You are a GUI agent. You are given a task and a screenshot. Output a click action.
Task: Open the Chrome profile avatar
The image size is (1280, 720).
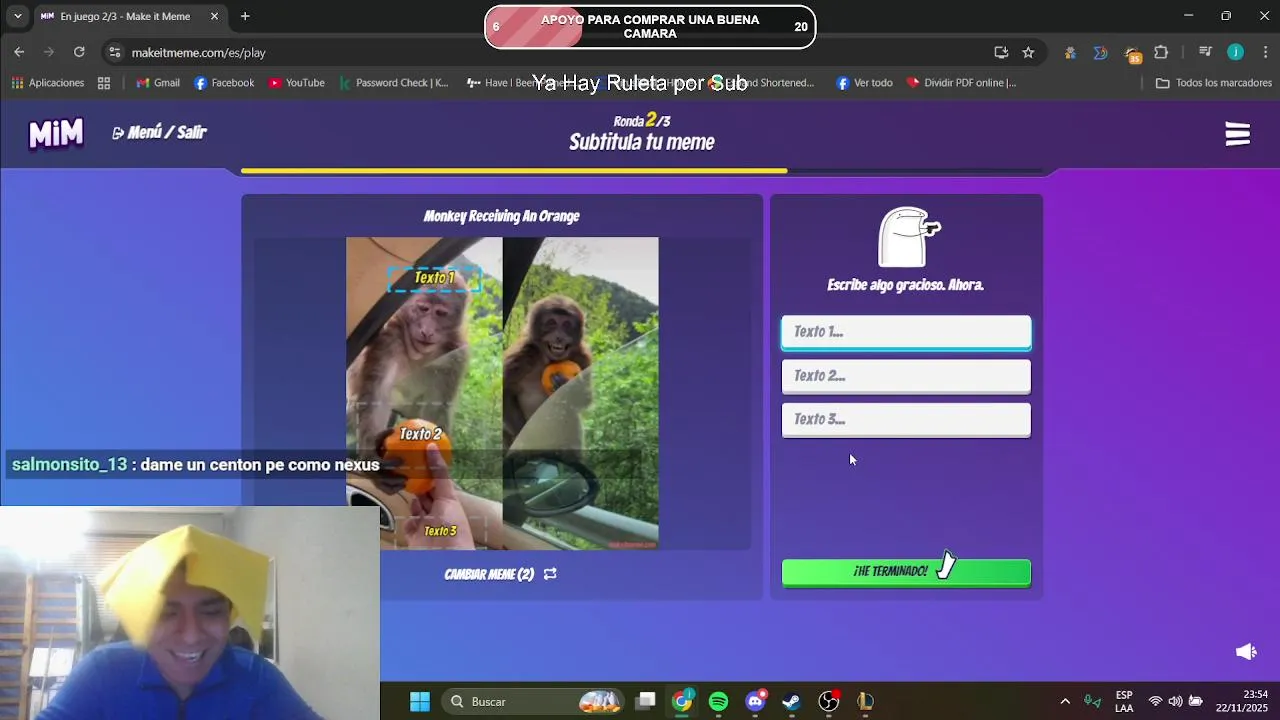[1236, 52]
